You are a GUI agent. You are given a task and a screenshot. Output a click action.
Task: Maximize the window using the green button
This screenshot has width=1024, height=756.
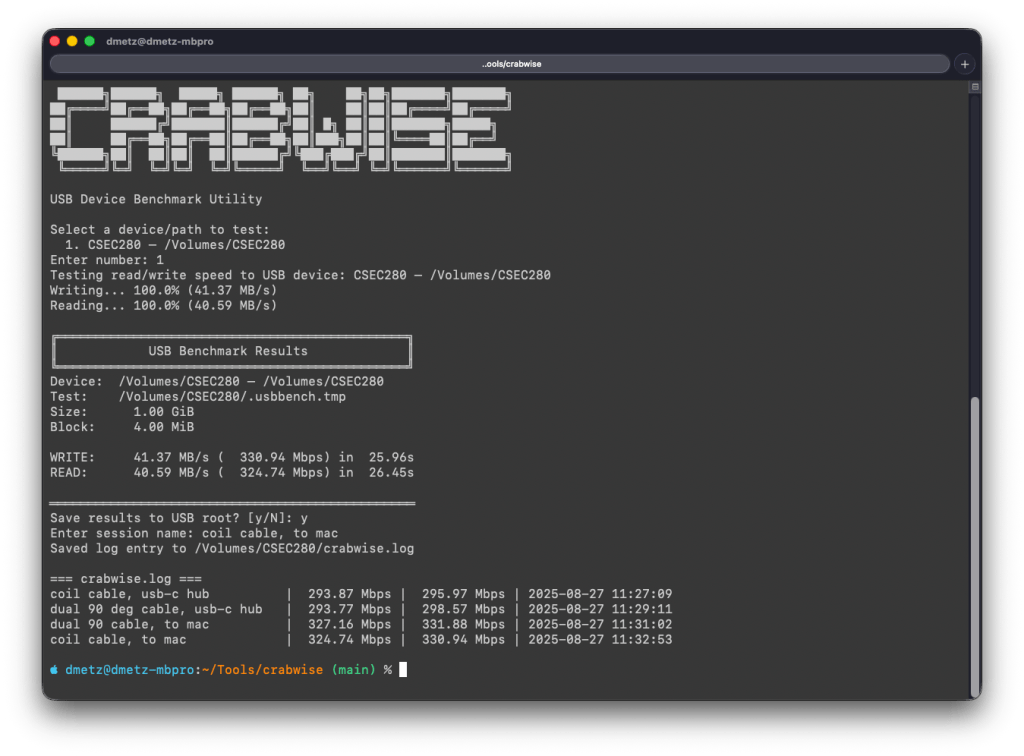89,41
